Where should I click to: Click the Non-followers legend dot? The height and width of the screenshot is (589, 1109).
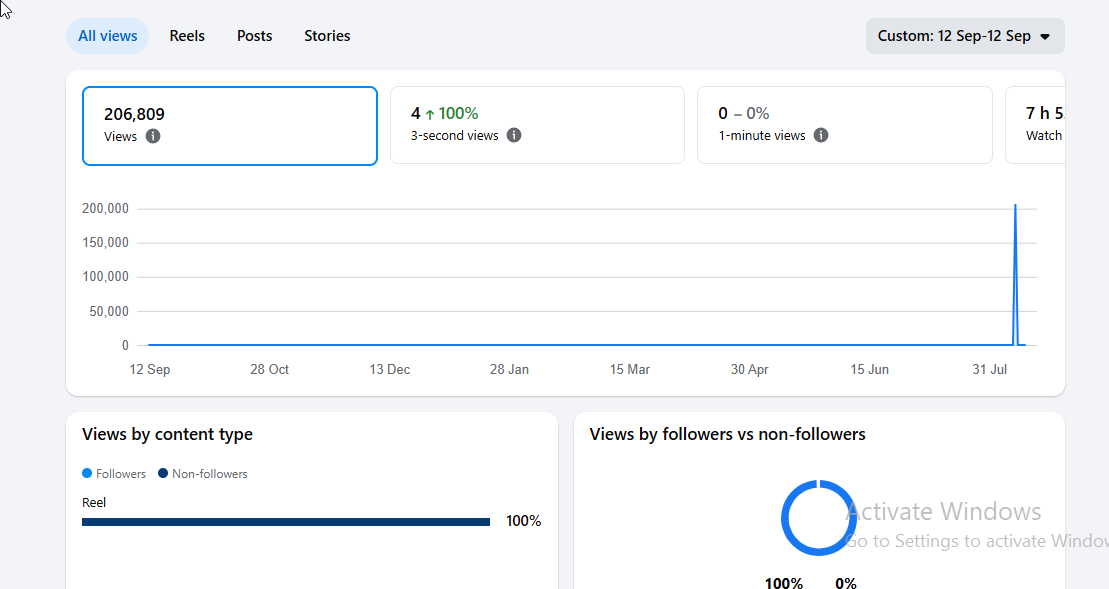click(x=163, y=473)
